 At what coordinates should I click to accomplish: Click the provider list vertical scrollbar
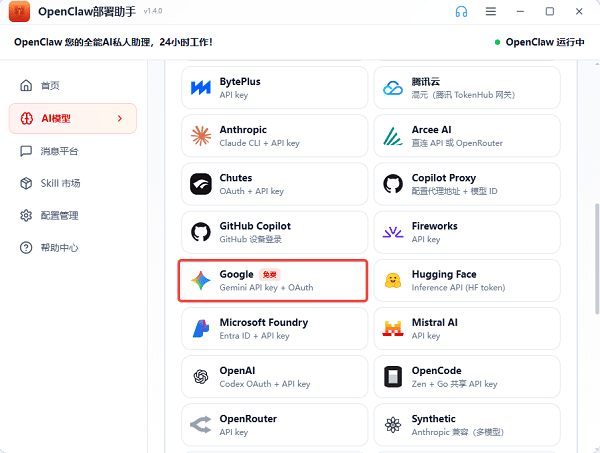coord(597,259)
